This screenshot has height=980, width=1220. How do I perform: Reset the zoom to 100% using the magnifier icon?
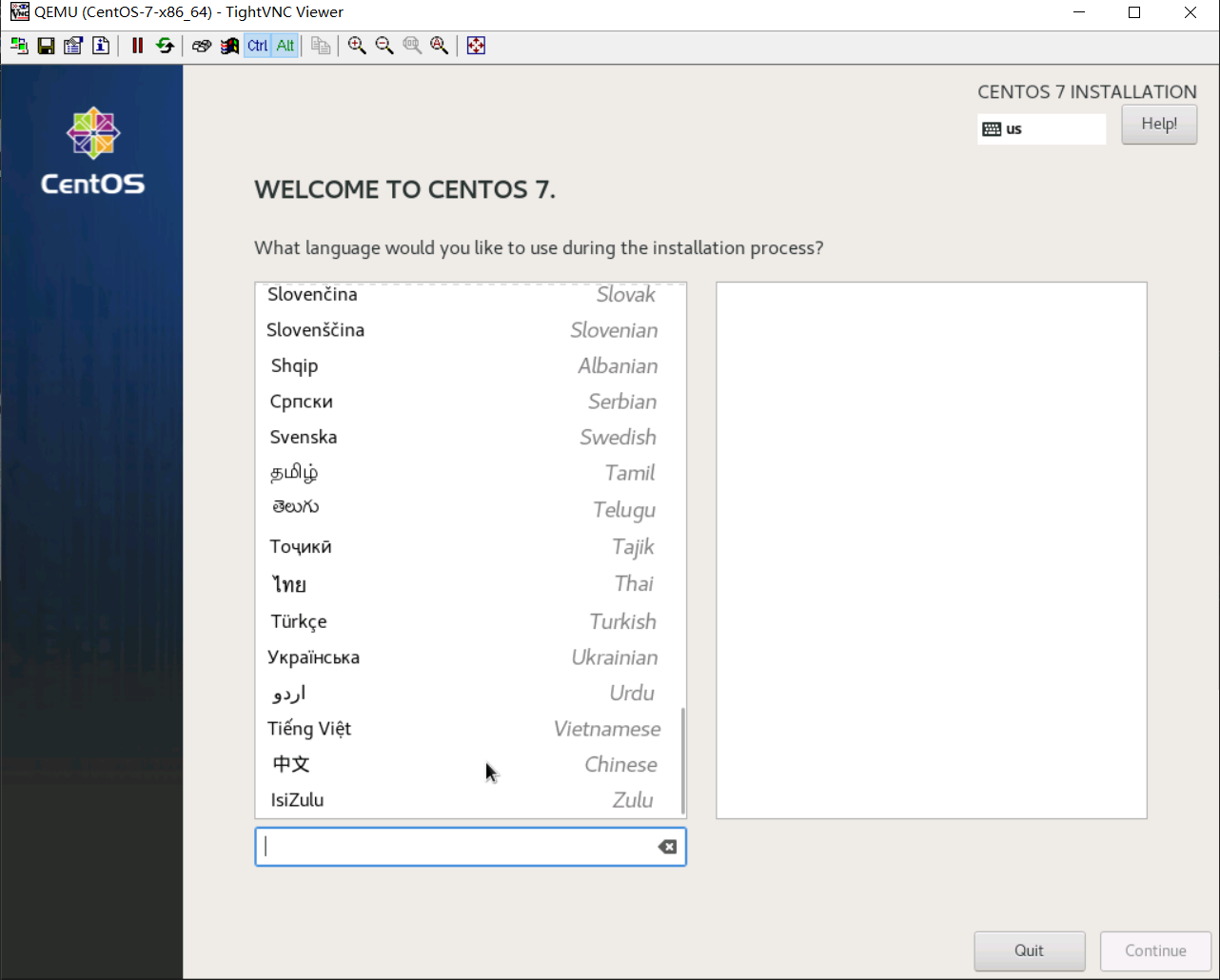pos(412,46)
